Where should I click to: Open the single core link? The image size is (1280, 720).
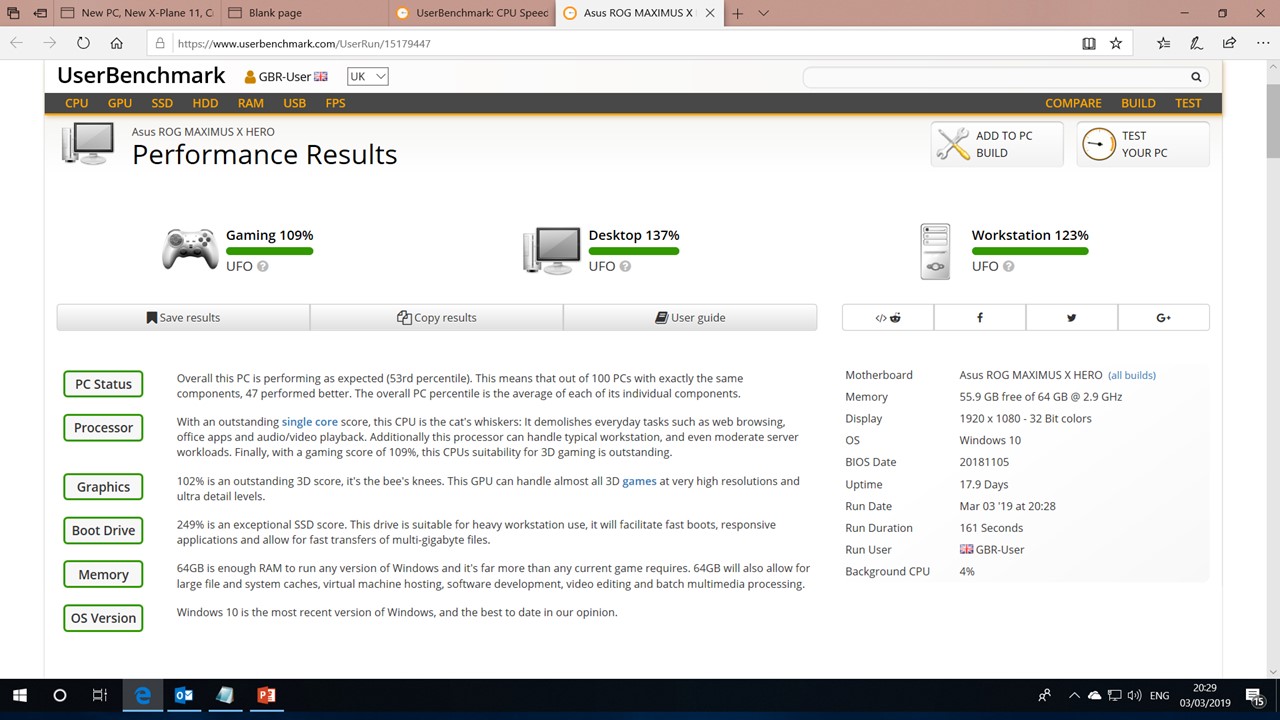click(309, 422)
